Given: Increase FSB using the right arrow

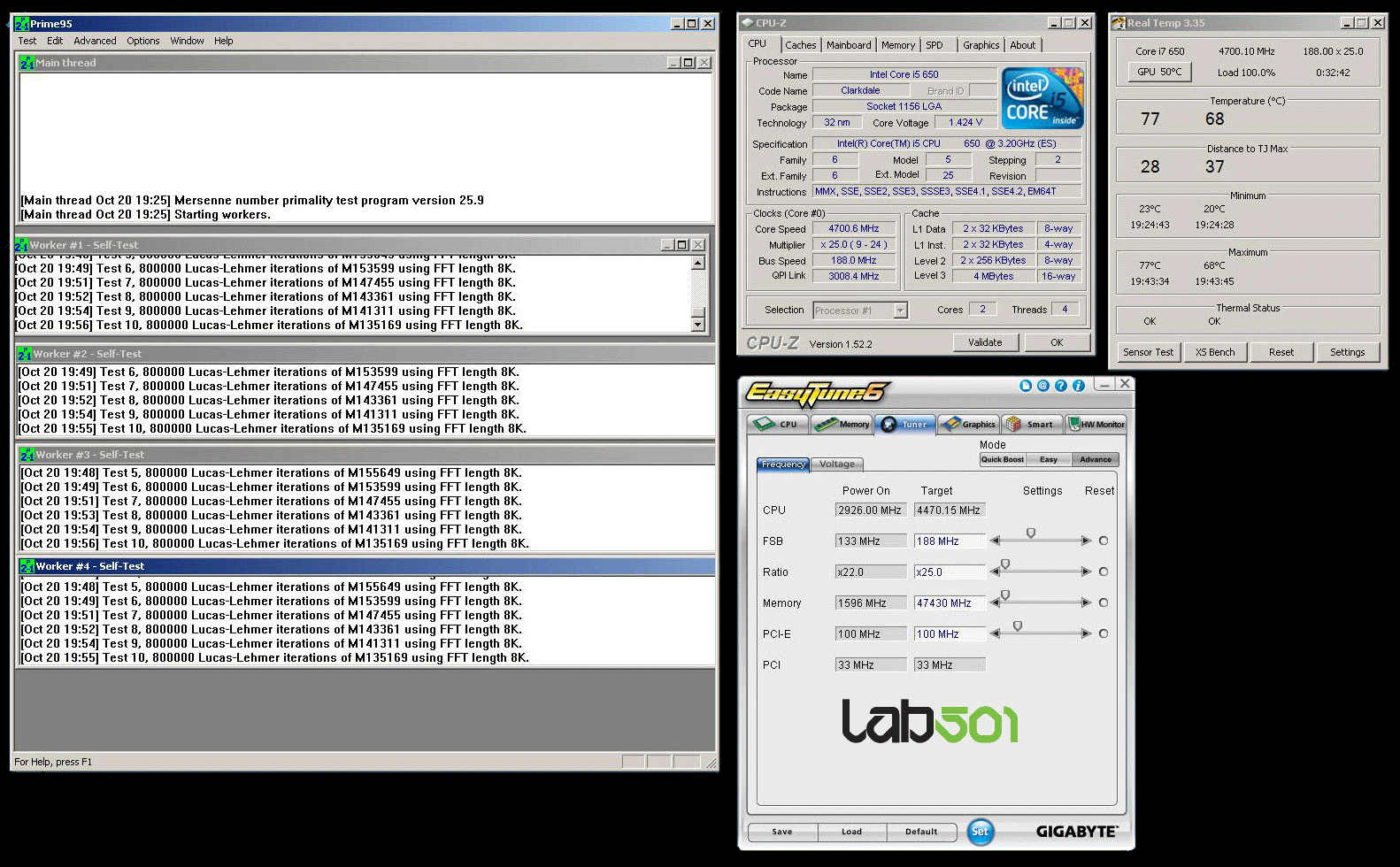Looking at the screenshot, I should click(x=1087, y=541).
